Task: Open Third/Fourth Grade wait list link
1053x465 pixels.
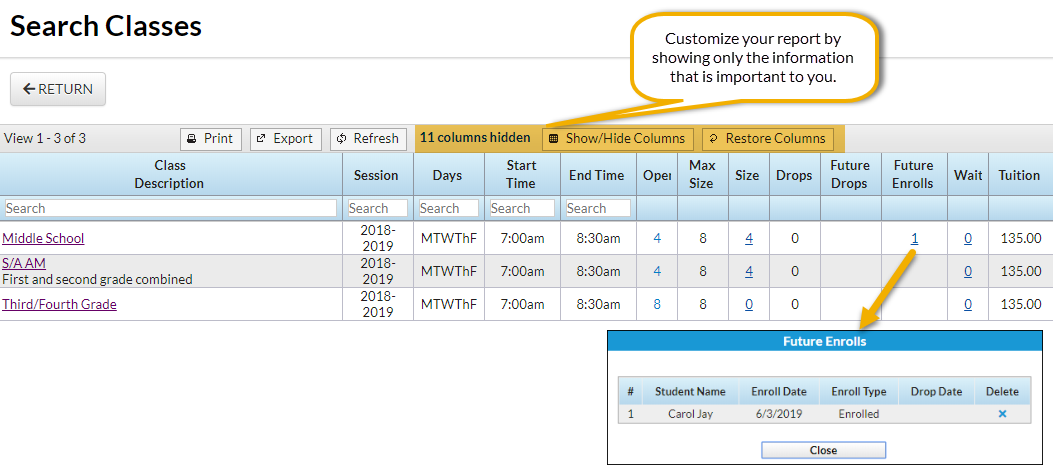Action: 968,304
